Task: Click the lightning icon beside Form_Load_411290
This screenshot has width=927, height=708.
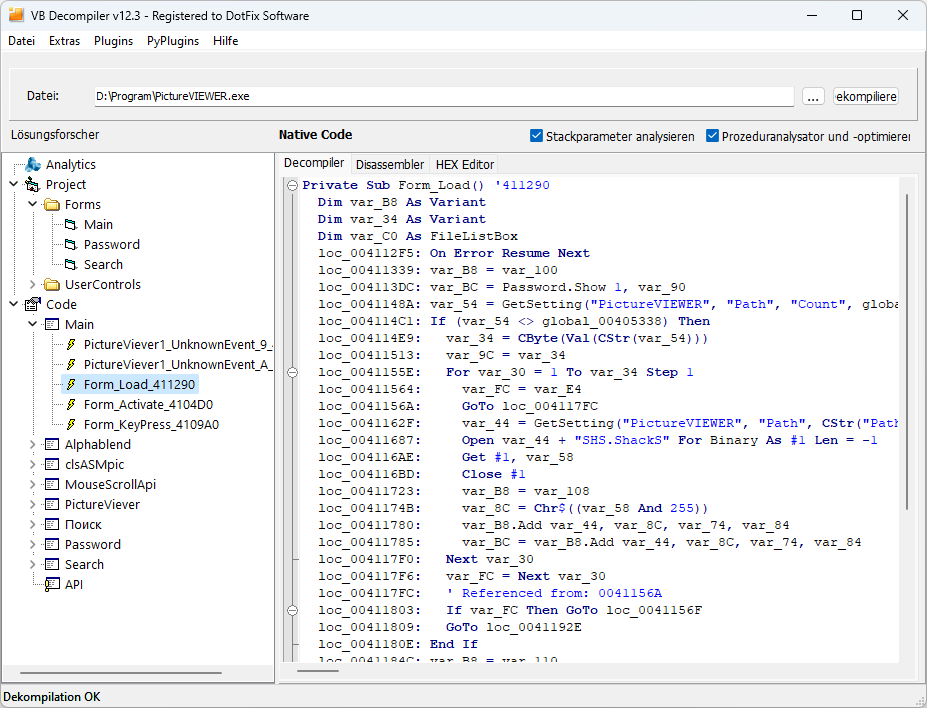Action: pyautogui.click(x=71, y=385)
